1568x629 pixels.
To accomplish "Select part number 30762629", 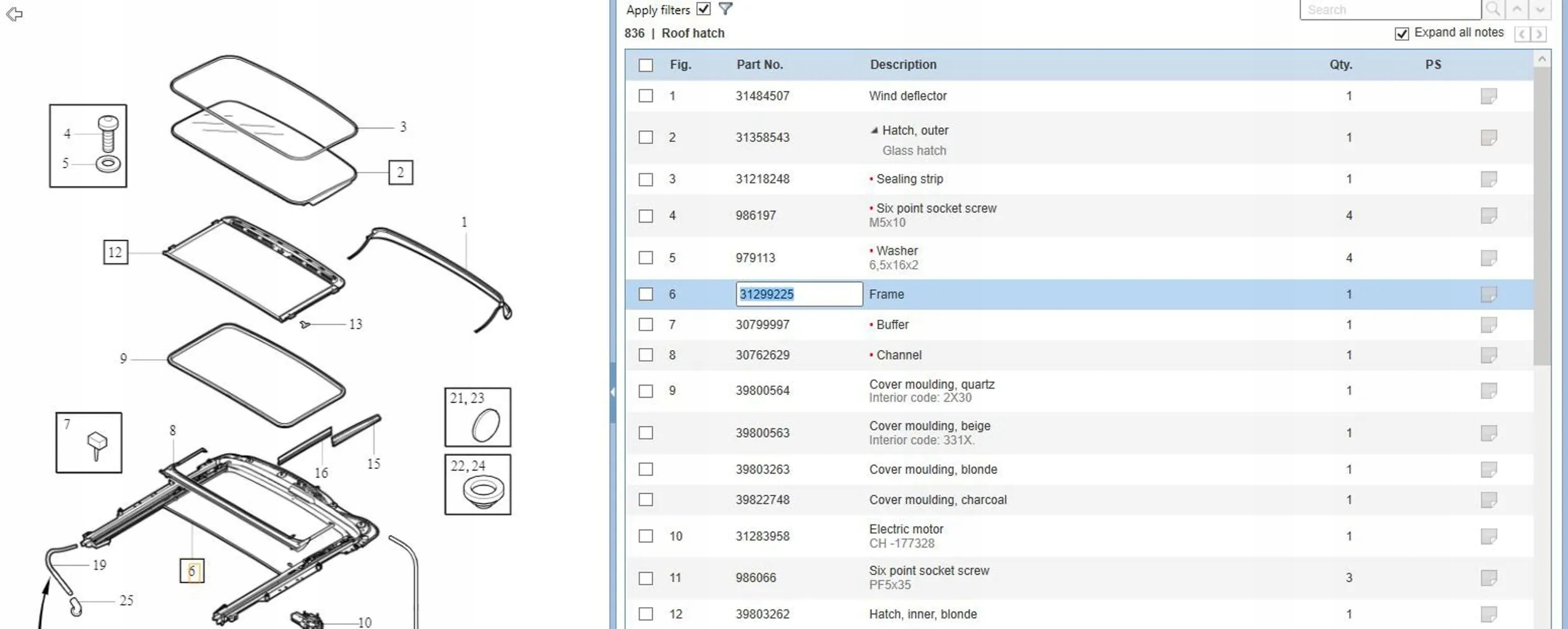I will click(763, 355).
